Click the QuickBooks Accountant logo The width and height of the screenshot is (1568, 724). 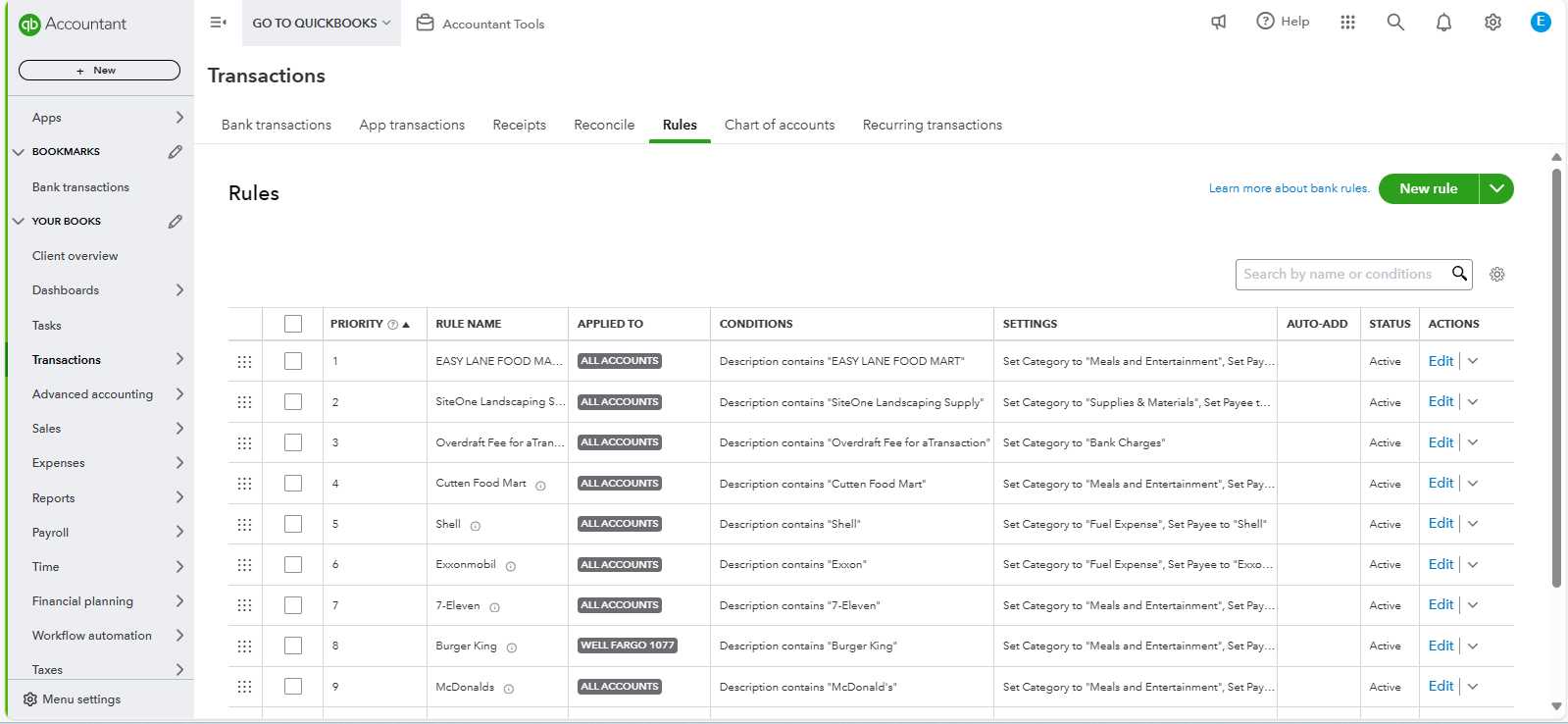pos(74,24)
